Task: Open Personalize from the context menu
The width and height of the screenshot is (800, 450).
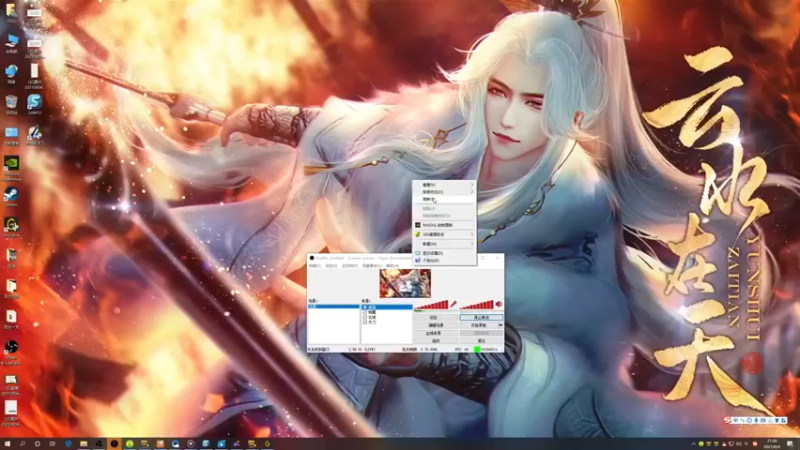Action: coord(444,260)
